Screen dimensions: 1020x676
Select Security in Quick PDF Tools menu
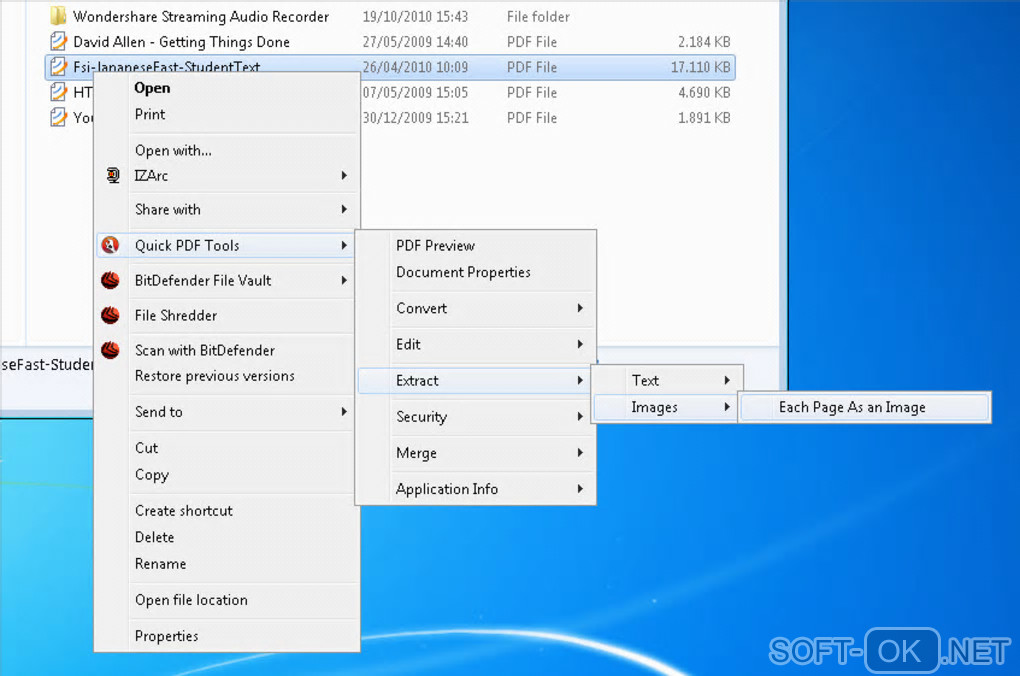[422, 416]
